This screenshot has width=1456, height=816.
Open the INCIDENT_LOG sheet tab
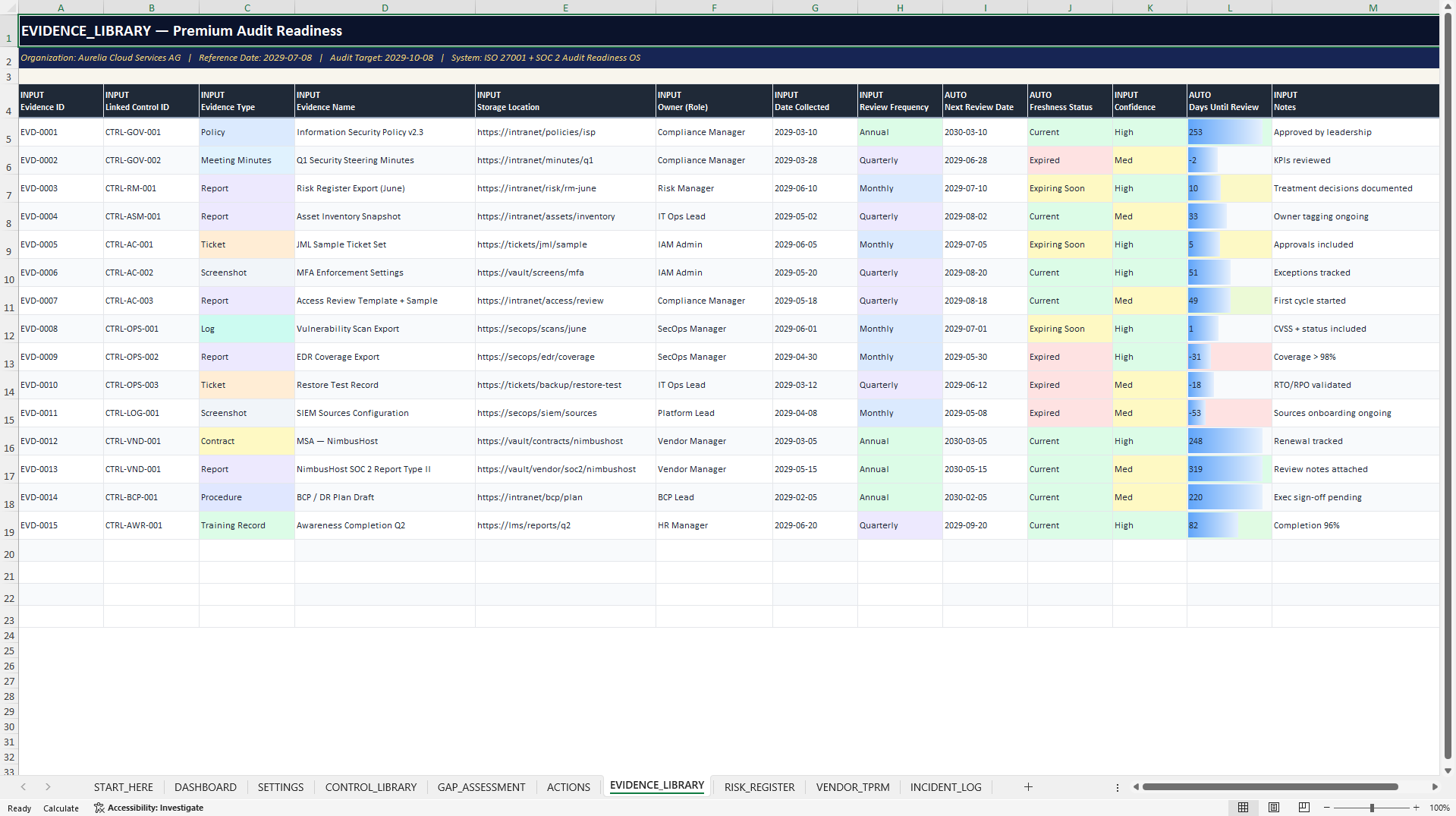click(x=946, y=787)
